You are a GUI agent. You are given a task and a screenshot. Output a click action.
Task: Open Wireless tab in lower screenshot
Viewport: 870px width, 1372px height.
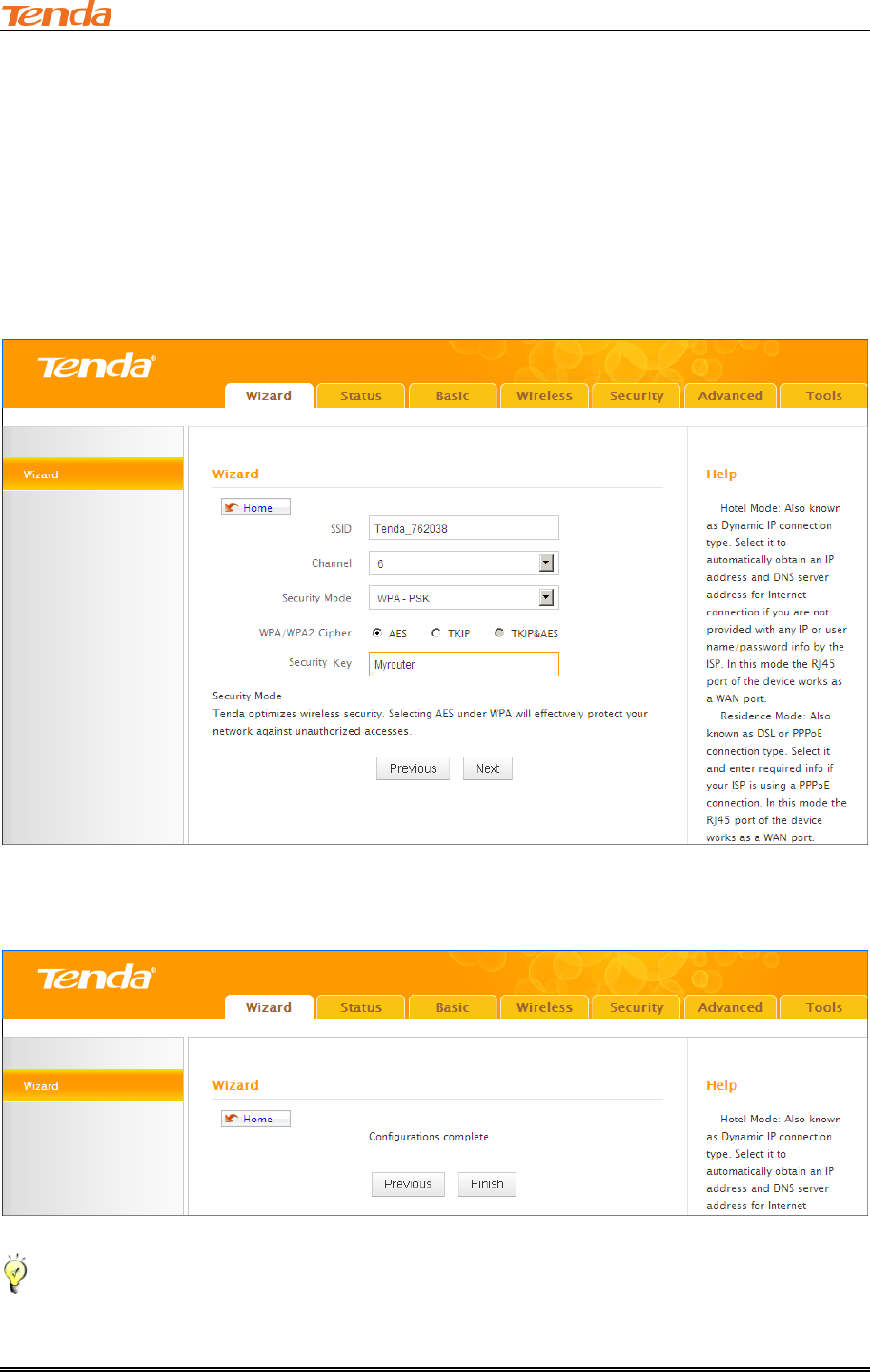point(545,1007)
